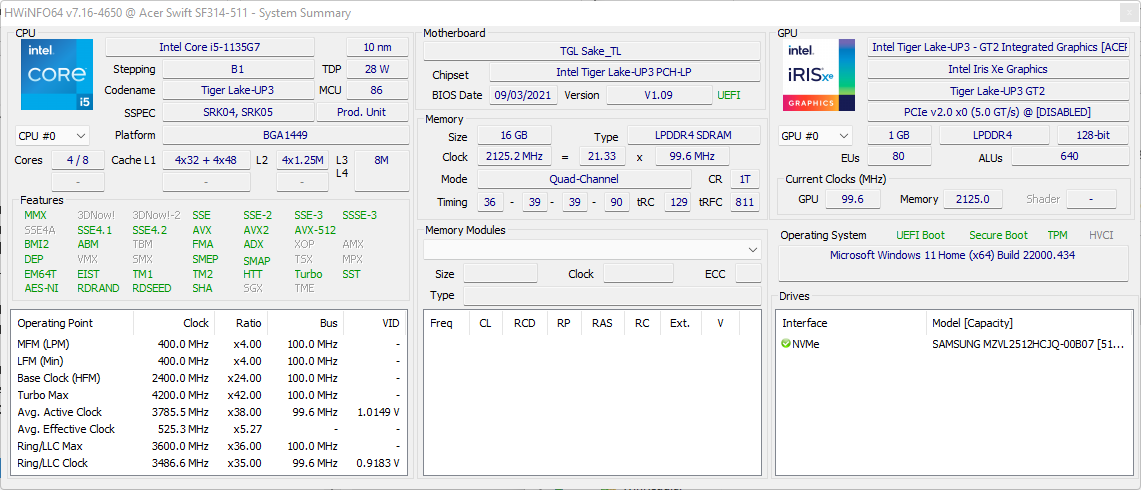Screen dimensions: 1141x490
Task: Click the Intel Core i5-1135G7 name field
Action: [x=210, y=47]
